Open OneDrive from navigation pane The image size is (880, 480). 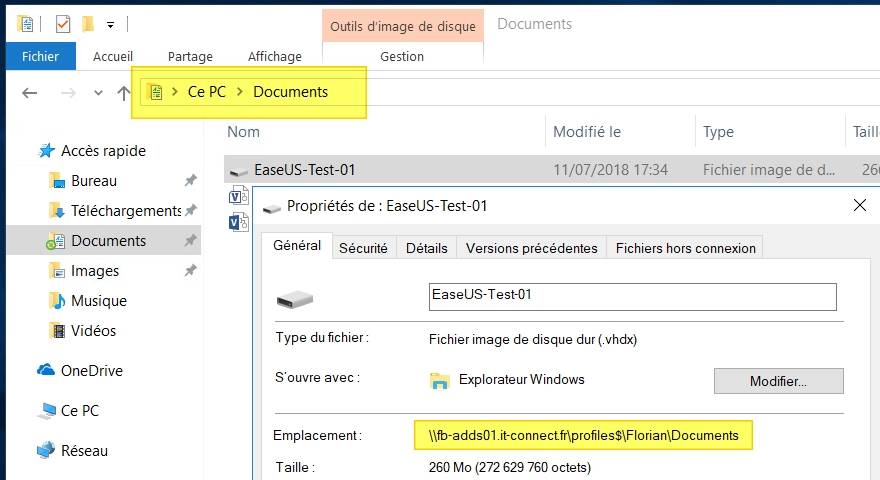pyautogui.click(x=91, y=371)
